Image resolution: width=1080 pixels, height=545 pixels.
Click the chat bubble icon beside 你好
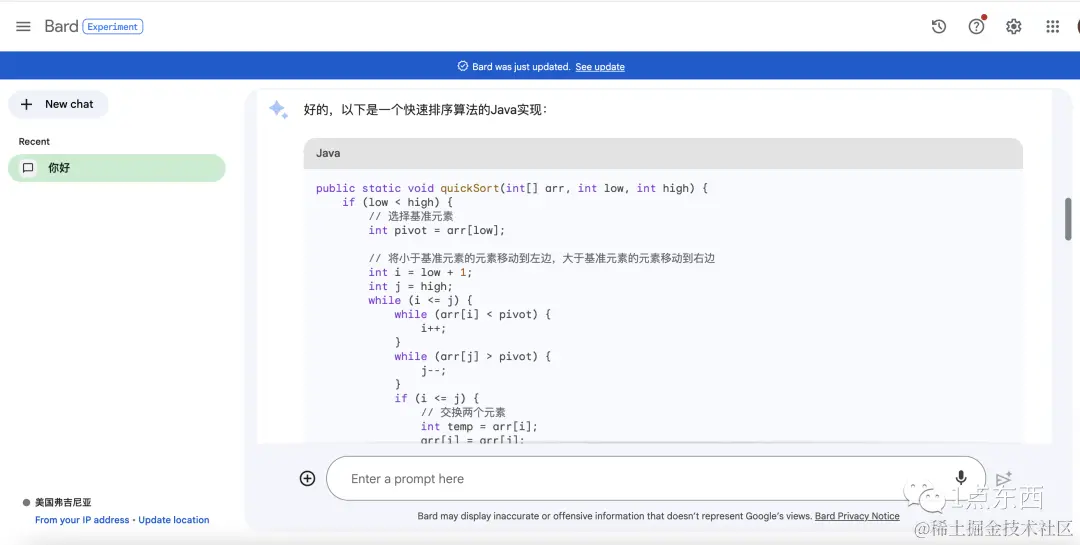coord(28,167)
